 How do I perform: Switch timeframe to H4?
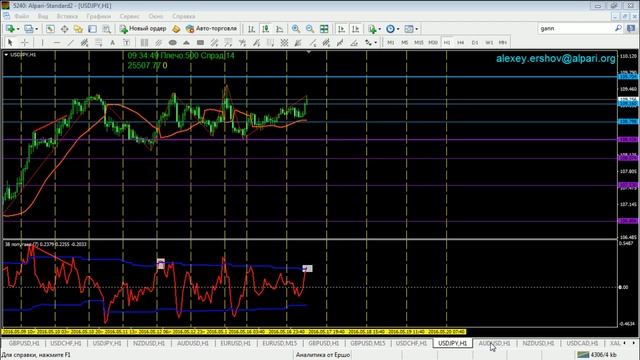coord(461,42)
